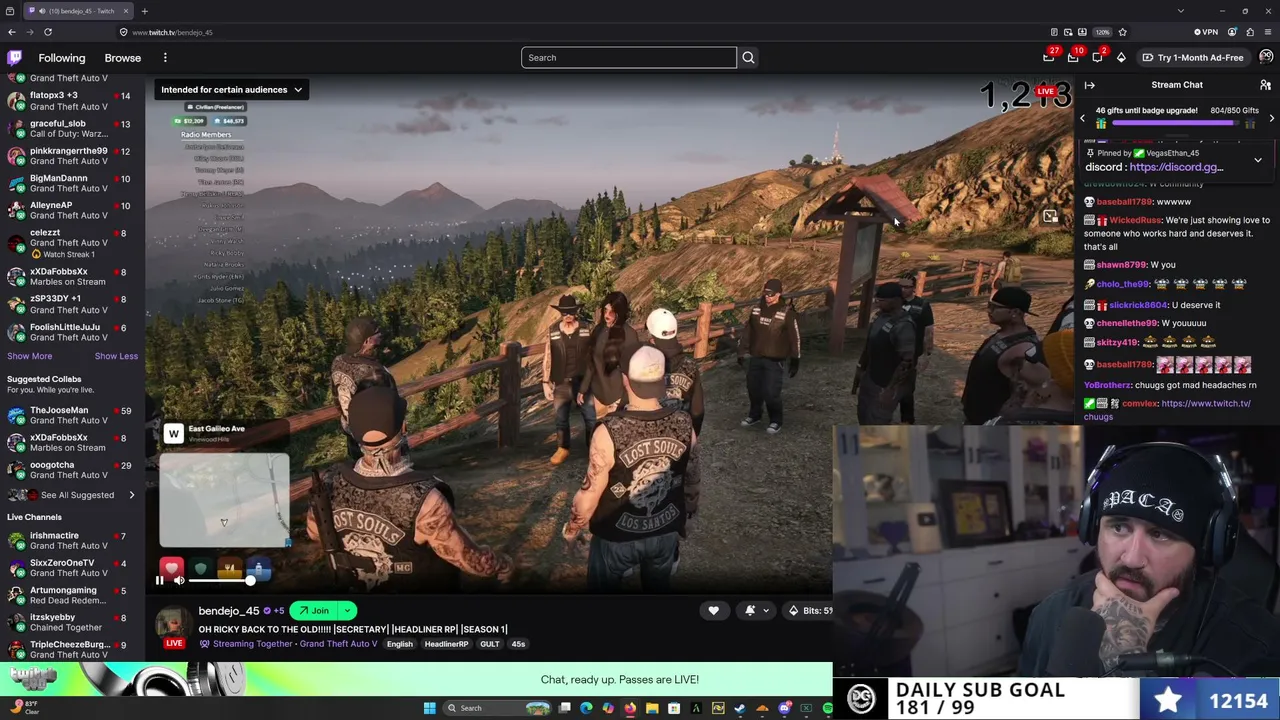Expand the Join button dropdown arrow
The image size is (1280, 720).
click(347, 611)
